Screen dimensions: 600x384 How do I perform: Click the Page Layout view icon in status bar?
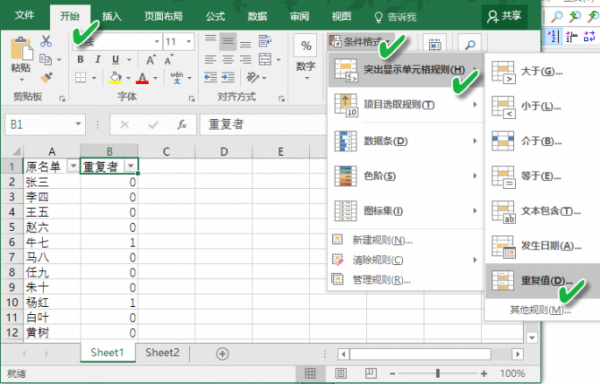[341, 373]
